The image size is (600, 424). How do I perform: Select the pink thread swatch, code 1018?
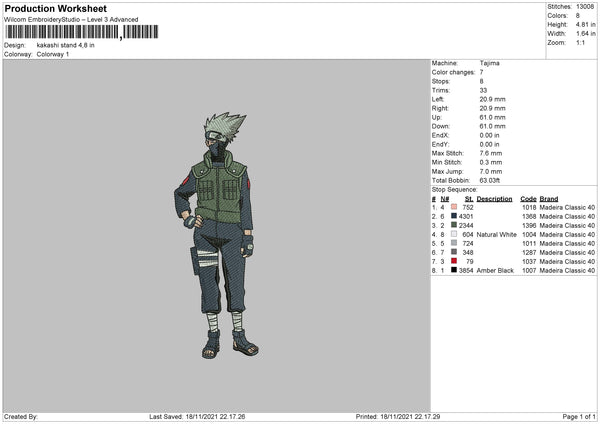coord(454,207)
